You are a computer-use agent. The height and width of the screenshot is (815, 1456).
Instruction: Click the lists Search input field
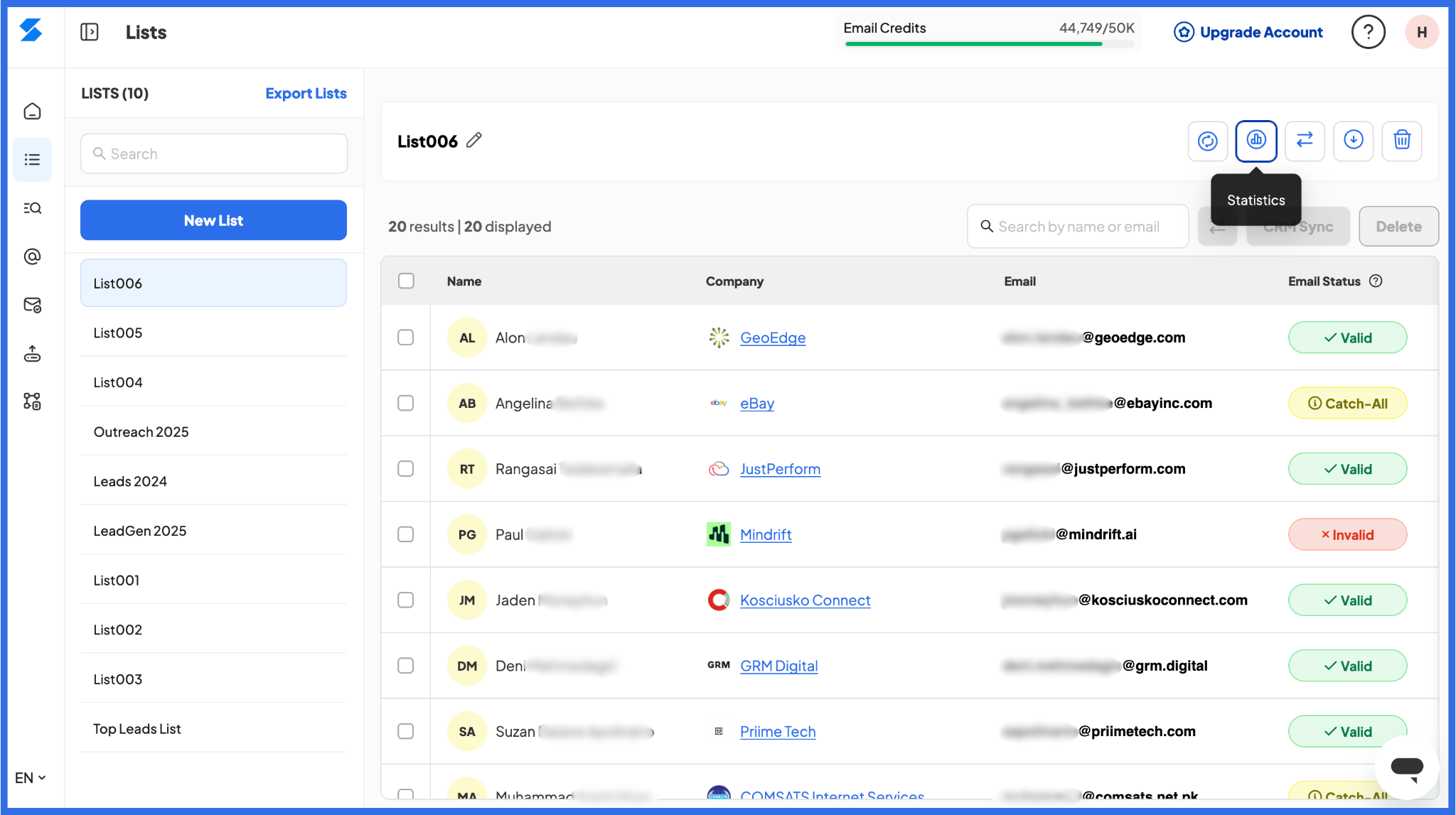214,153
